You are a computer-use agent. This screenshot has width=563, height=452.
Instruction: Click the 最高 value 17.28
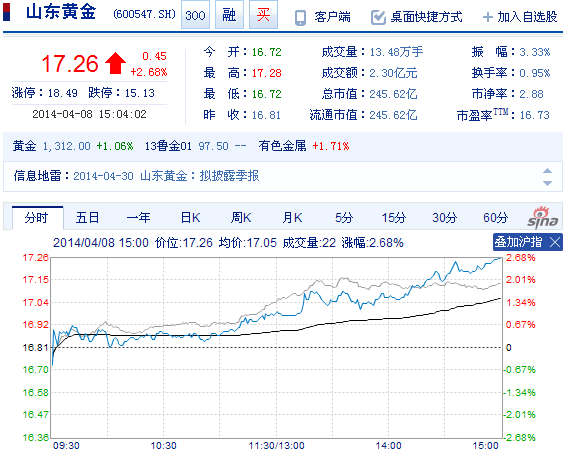[266, 73]
